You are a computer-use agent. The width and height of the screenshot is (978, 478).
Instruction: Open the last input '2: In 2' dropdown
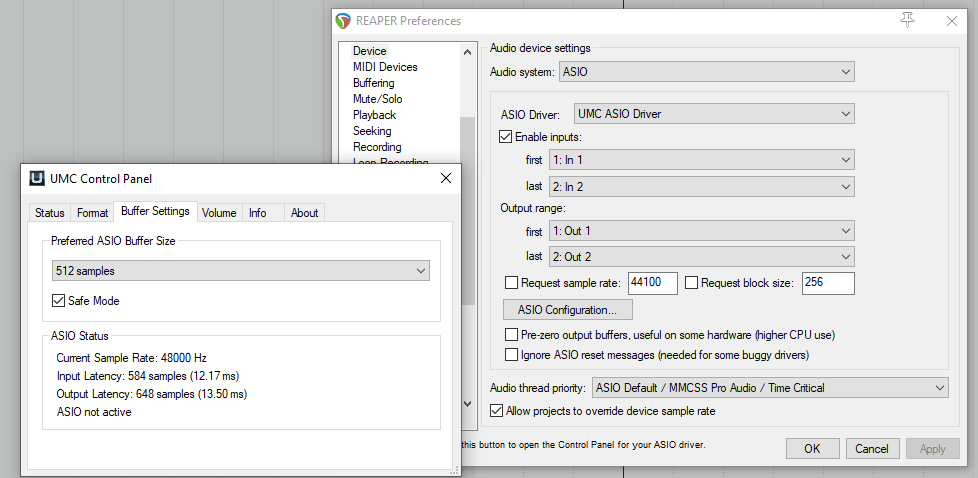click(702, 187)
